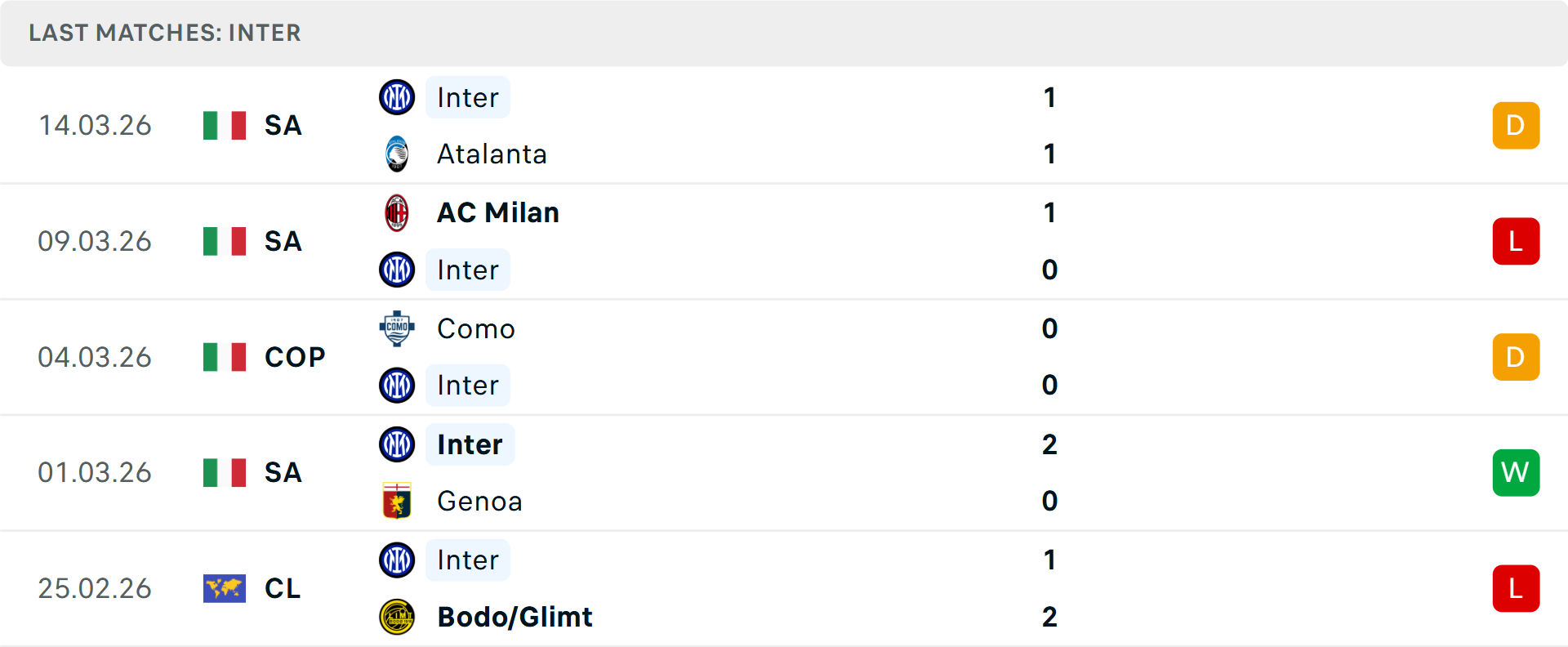The height and width of the screenshot is (647, 1568).
Task: Click the Genoa club crest
Action: click(397, 501)
